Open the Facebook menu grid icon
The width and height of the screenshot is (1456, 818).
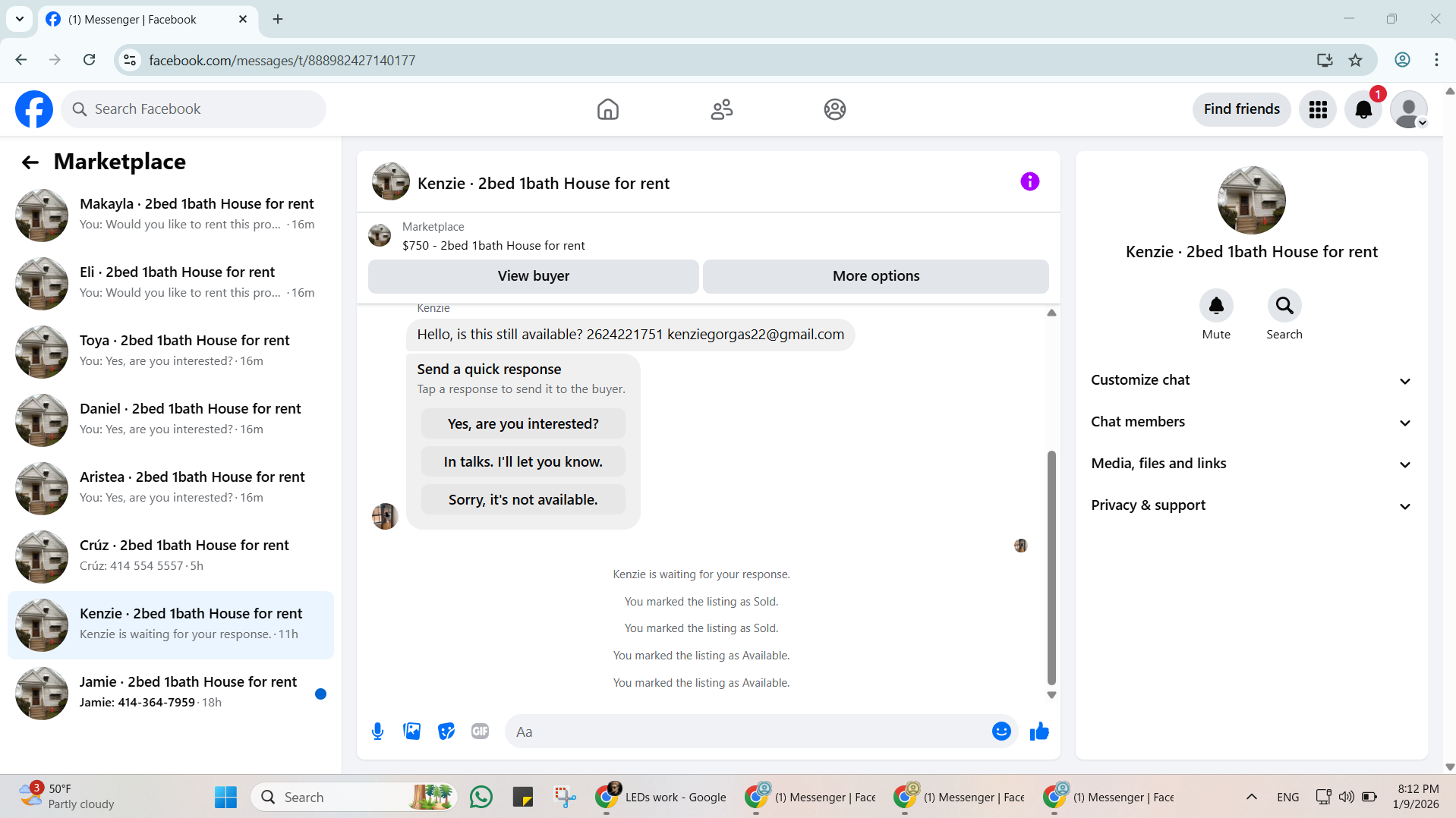pyautogui.click(x=1318, y=109)
